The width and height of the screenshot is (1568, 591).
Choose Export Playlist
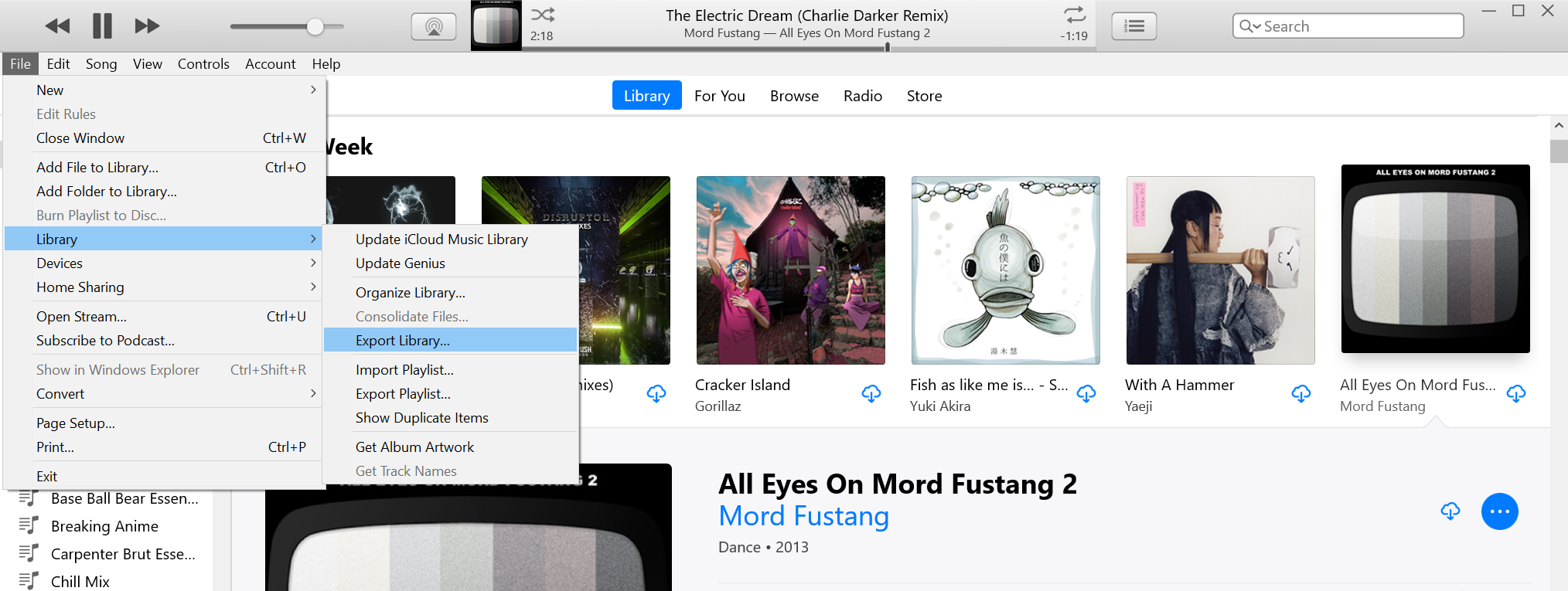pos(451,394)
